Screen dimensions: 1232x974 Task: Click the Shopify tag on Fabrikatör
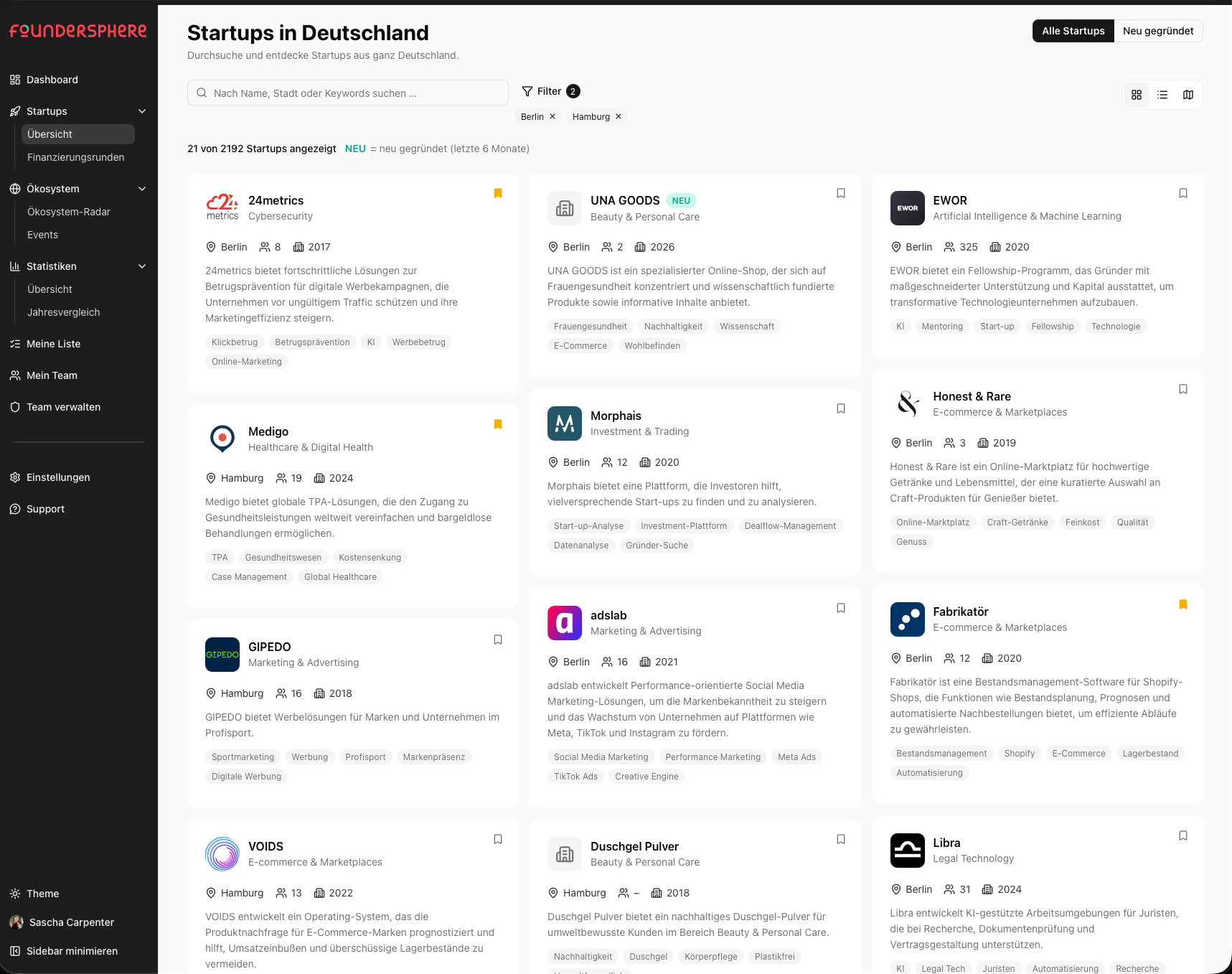1019,754
